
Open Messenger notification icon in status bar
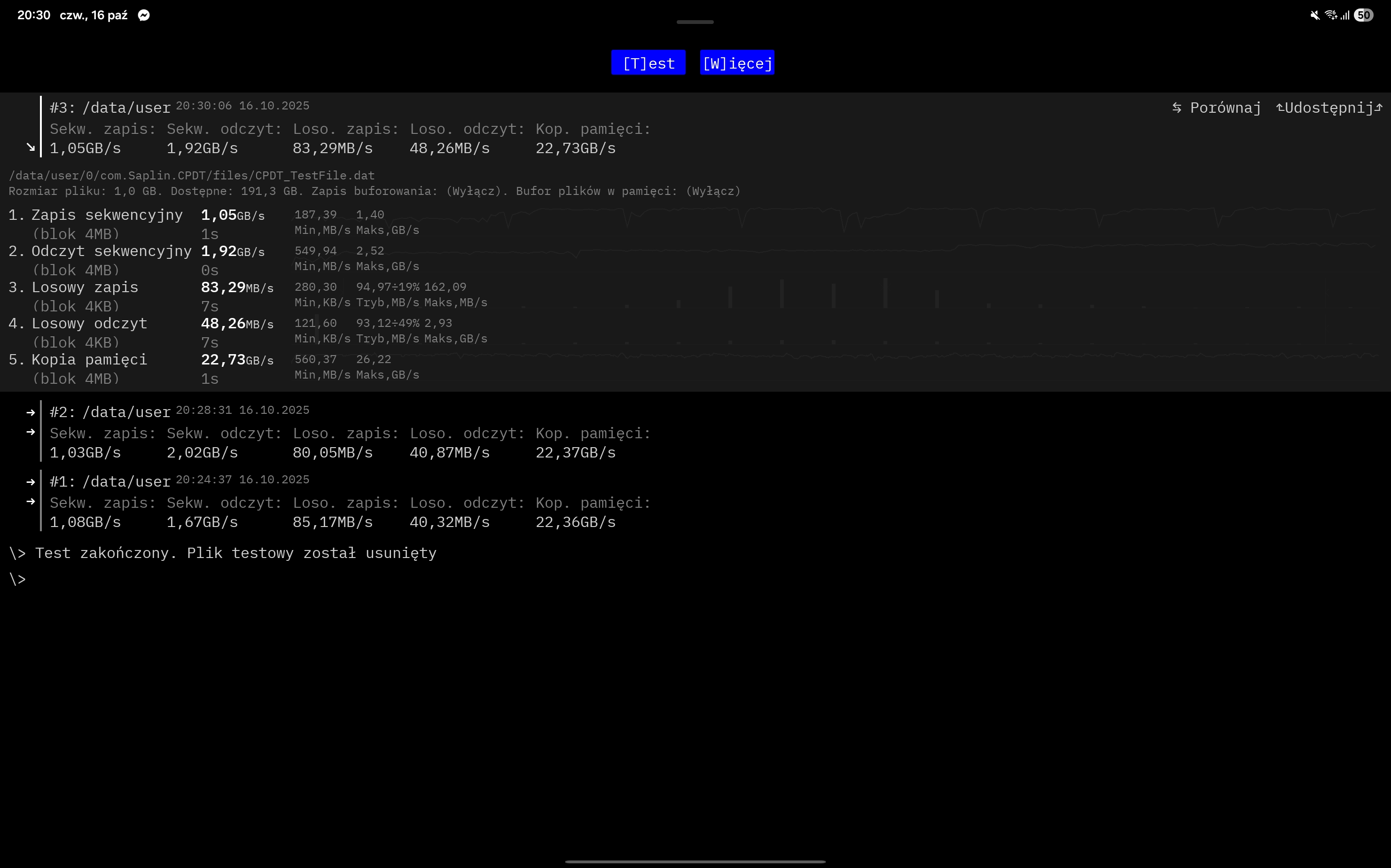tap(144, 15)
